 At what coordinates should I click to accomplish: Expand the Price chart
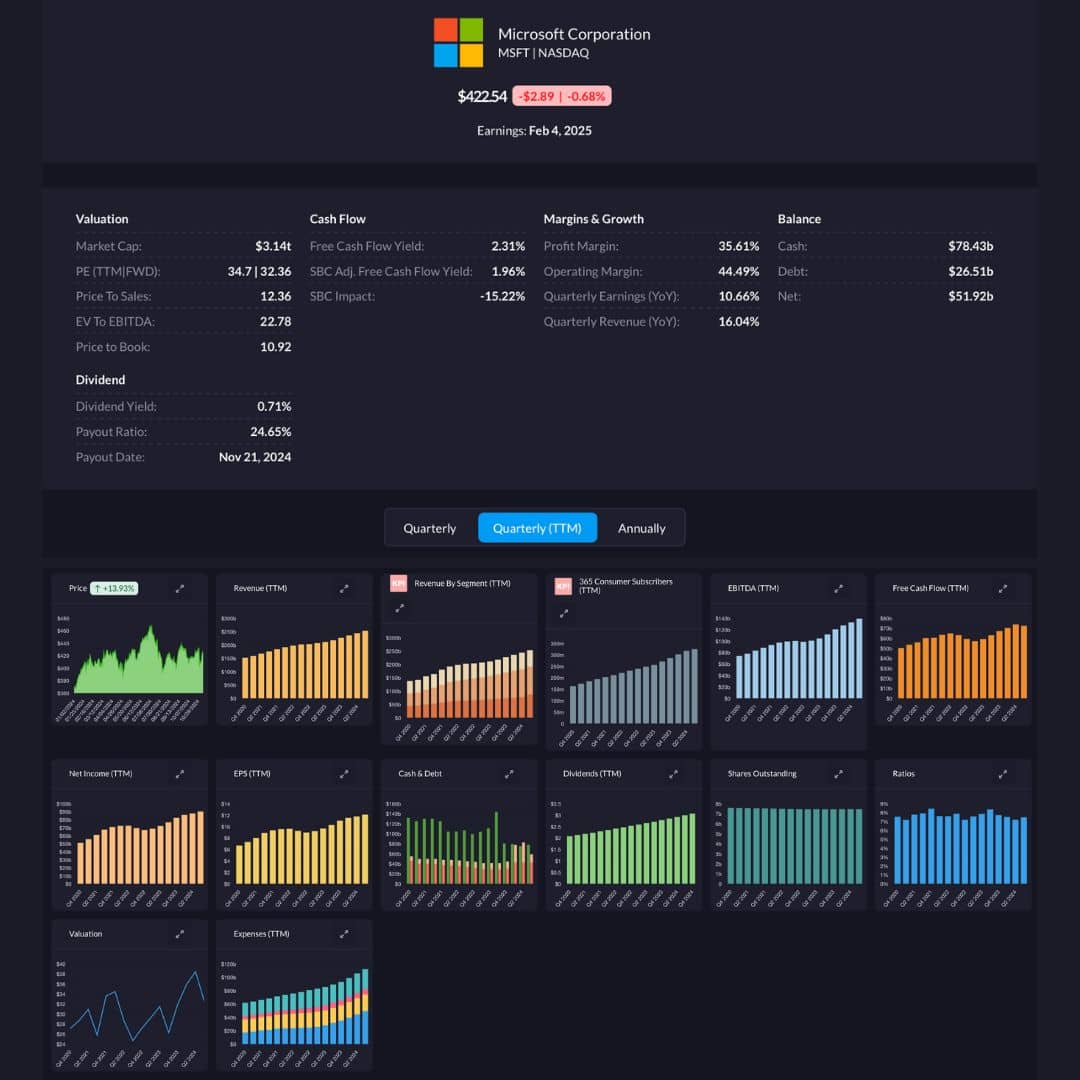180,589
